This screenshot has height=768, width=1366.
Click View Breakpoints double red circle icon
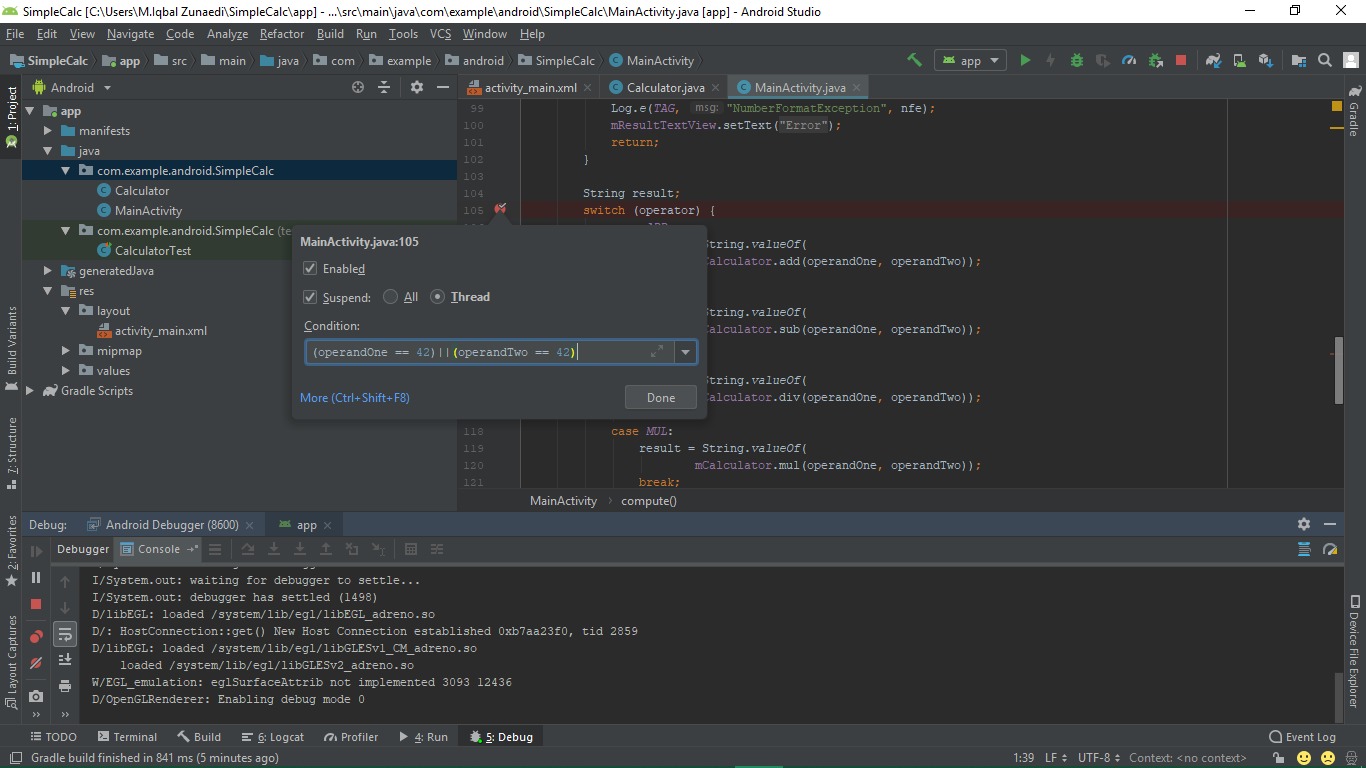pos(36,636)
